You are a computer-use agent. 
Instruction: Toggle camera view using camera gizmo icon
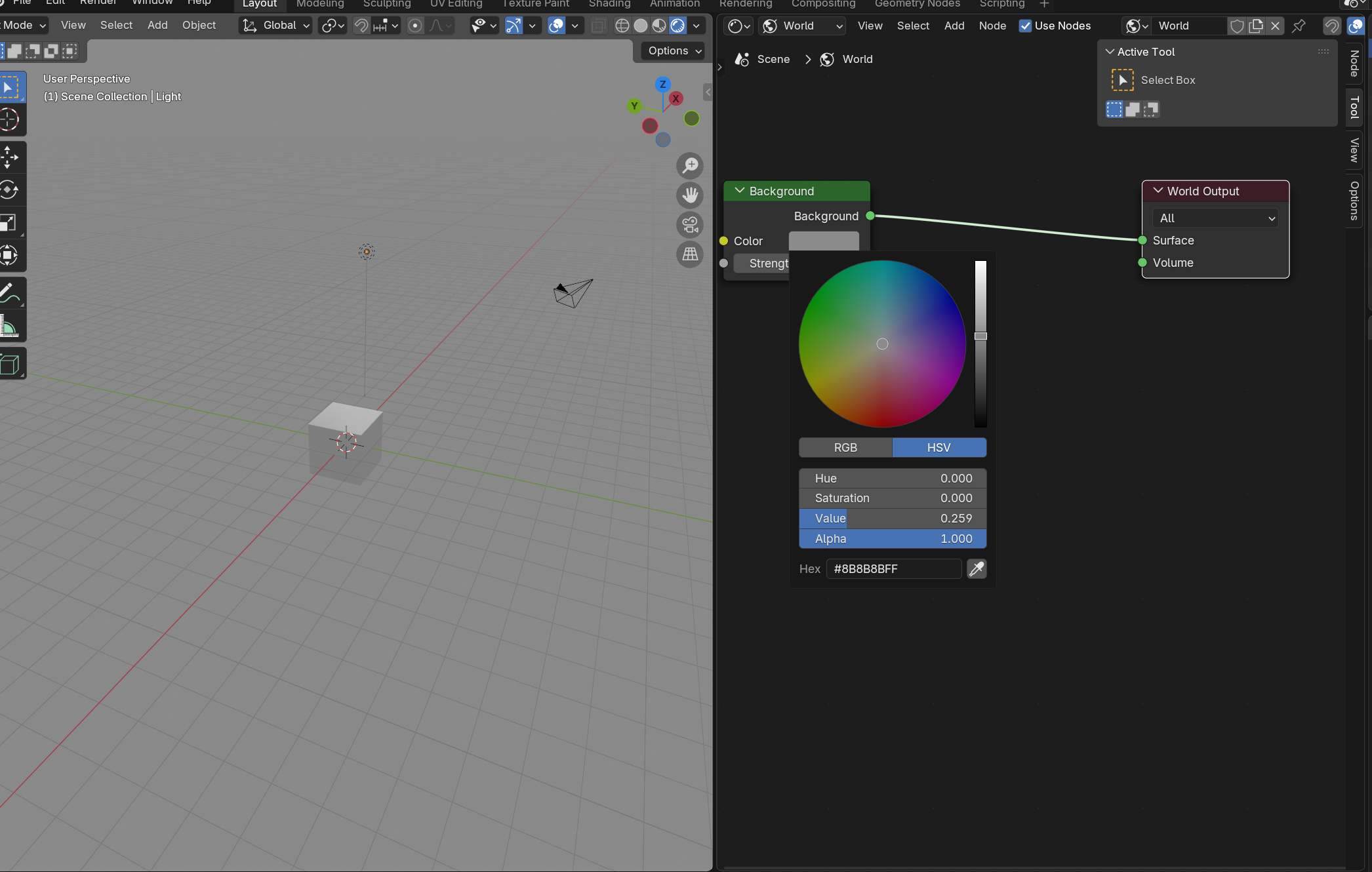(x=690, y=225)
